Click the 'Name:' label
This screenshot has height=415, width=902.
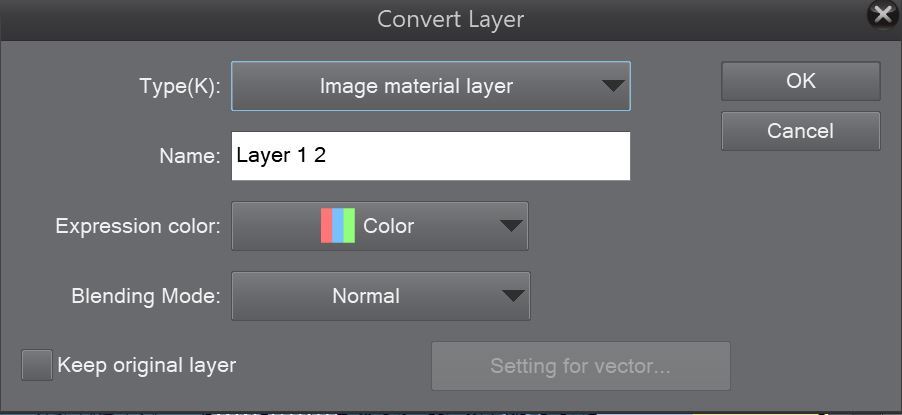click(x=190, y=157)
